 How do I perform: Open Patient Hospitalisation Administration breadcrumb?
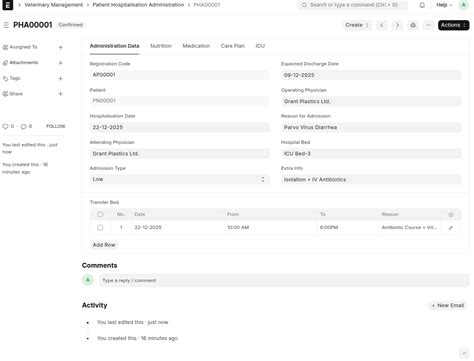pos(138,5)
